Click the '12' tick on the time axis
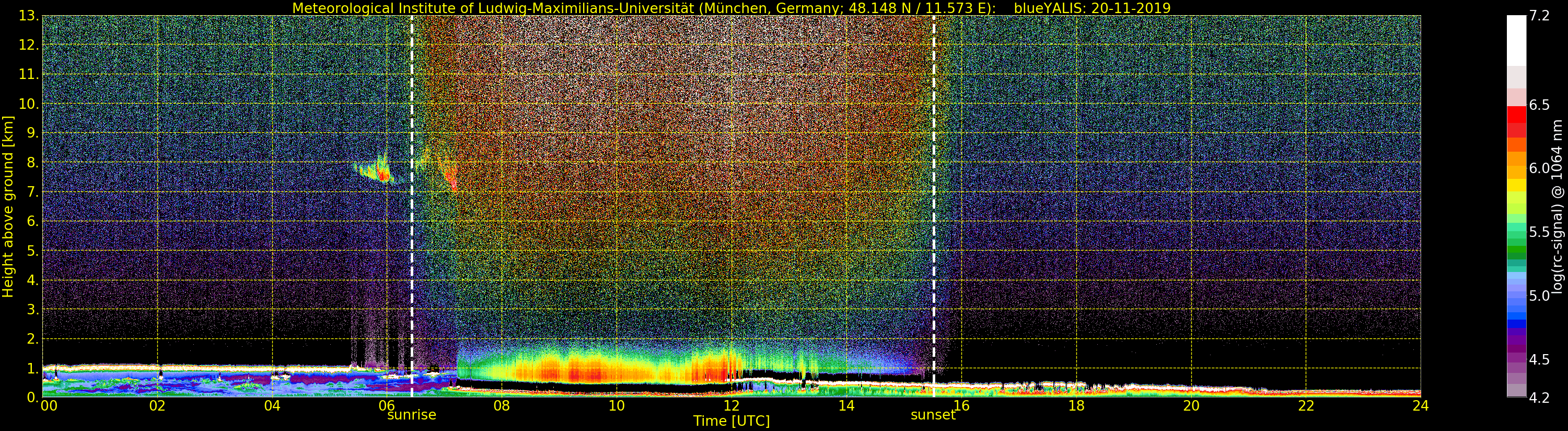1568x431 pixels. coord(731,405)
